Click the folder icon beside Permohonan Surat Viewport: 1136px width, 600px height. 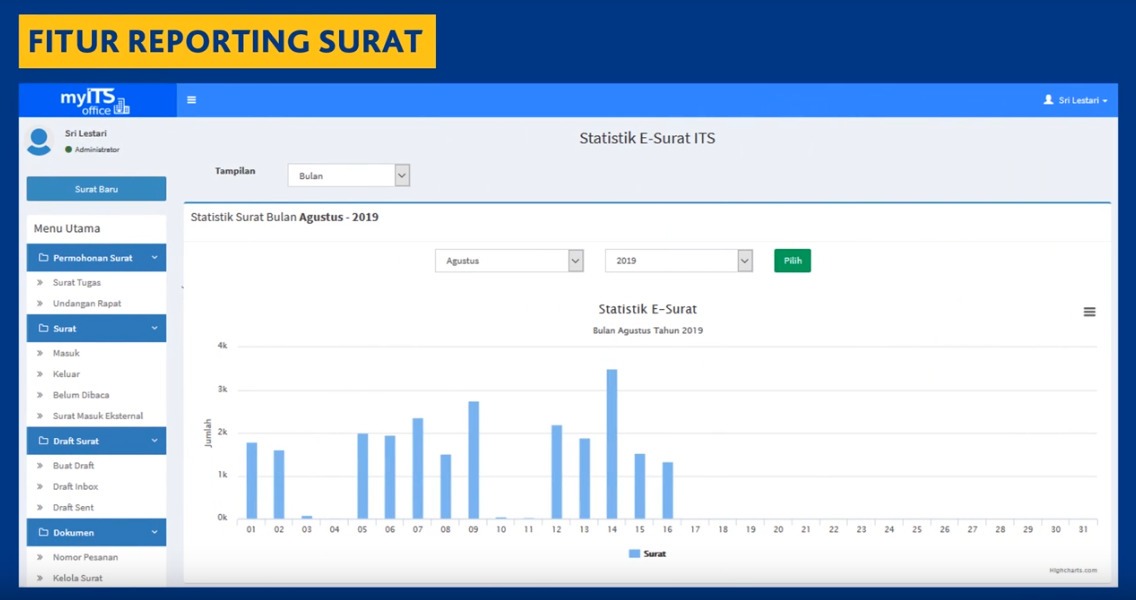point(43,258)
